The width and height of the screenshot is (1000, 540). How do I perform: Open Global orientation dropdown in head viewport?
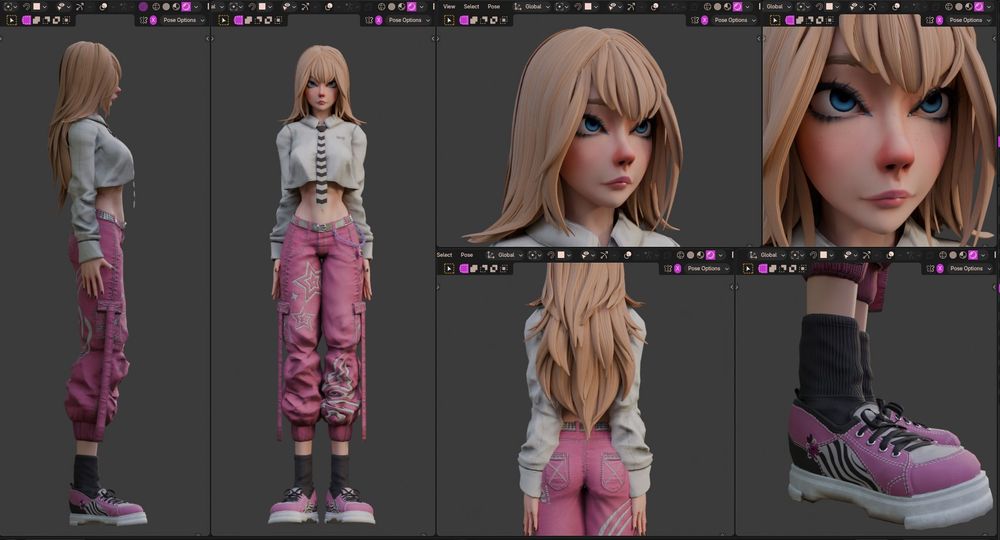[x=530, y=6]
